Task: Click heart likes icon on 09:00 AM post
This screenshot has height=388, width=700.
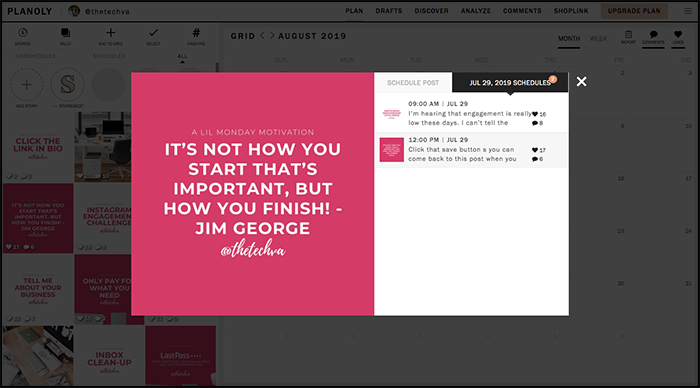Action: [535, 114]
